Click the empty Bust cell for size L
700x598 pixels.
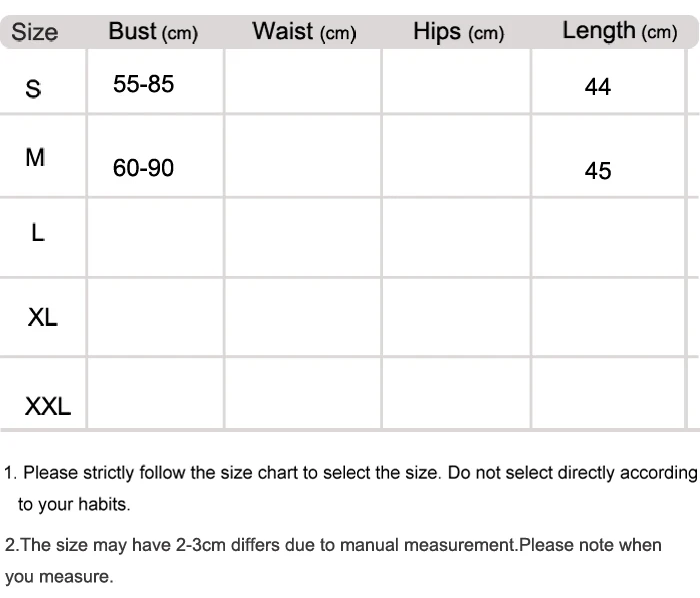(155, 237)
